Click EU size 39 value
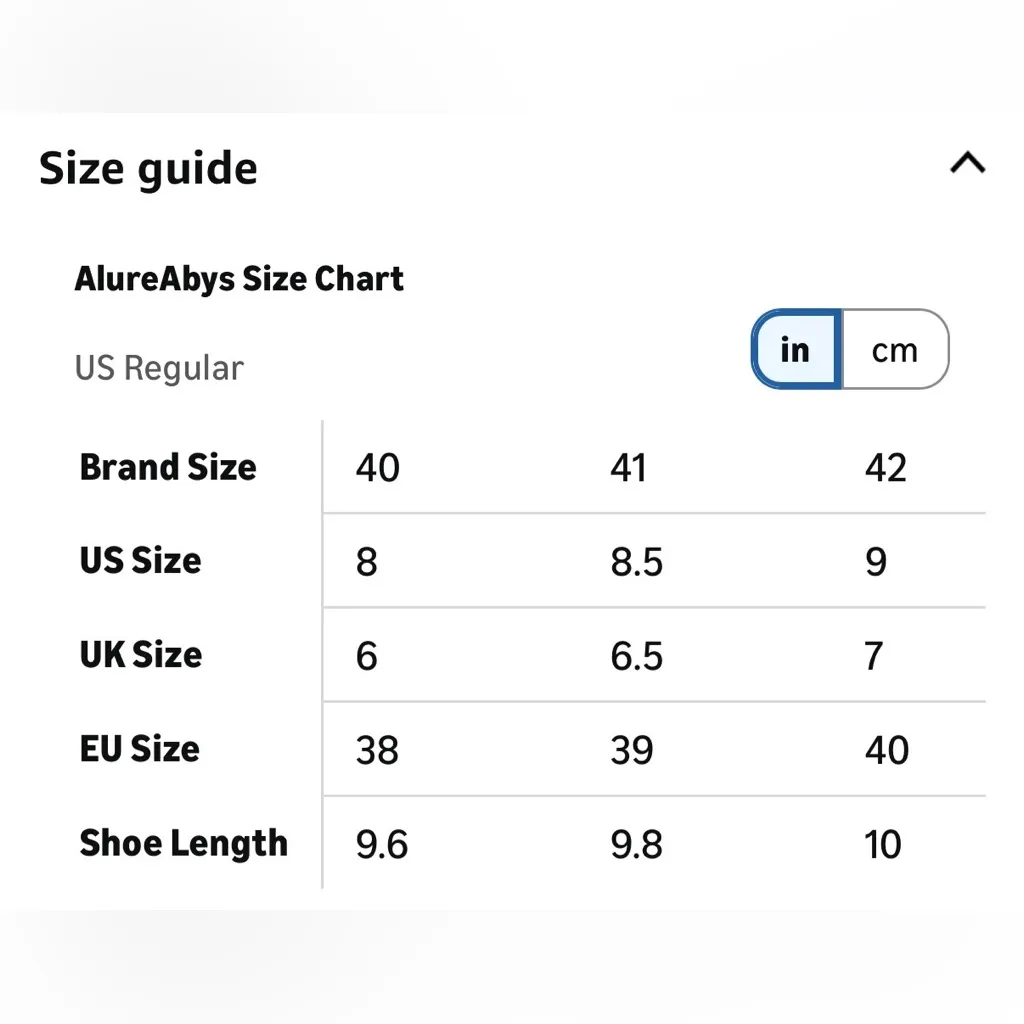1024x1024 pixels. click(x=632, y=750)
